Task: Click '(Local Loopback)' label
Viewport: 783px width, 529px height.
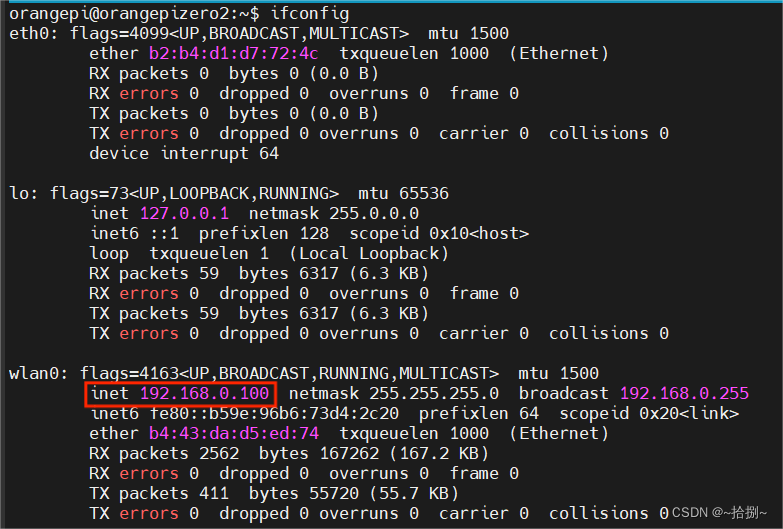Action: (369, 253)
